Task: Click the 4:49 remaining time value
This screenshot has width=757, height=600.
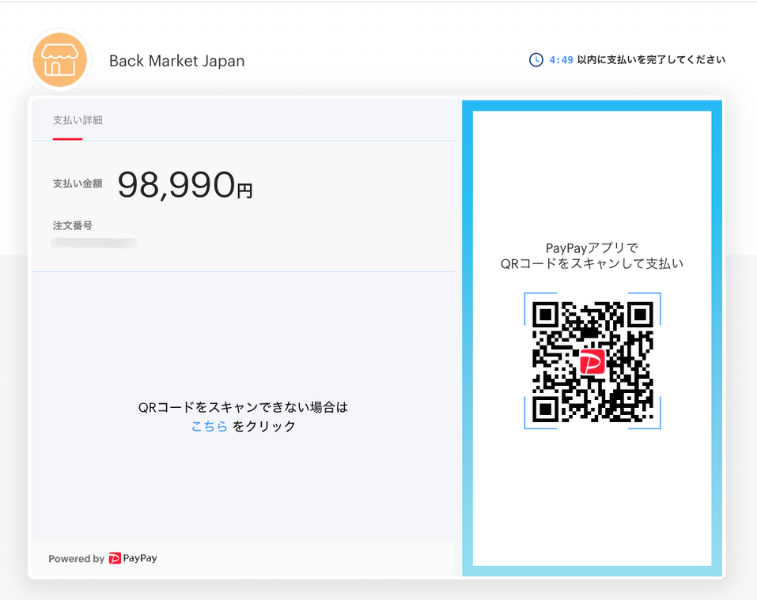Action: click(561, 60)
